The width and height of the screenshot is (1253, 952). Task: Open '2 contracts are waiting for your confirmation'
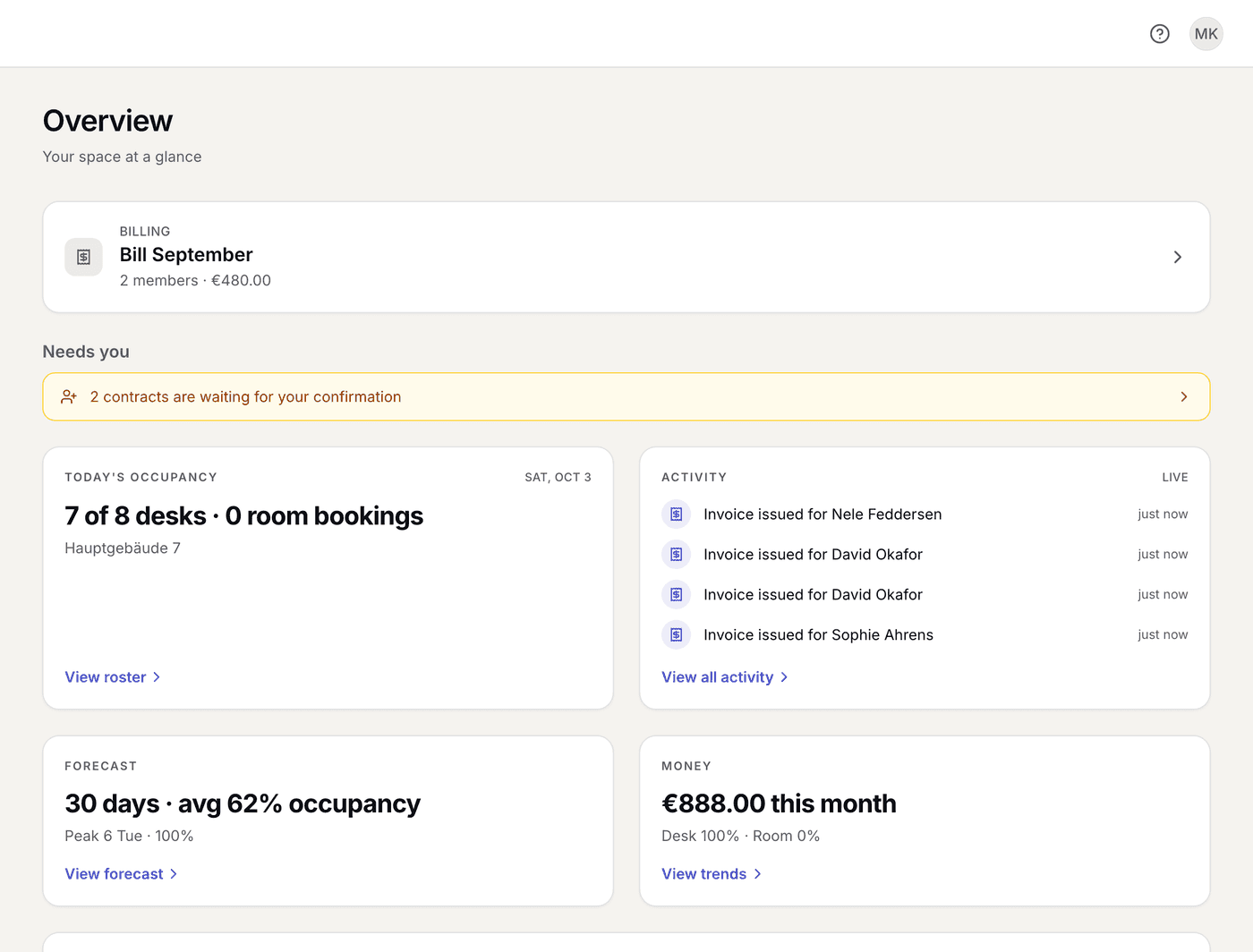[626, 396]
